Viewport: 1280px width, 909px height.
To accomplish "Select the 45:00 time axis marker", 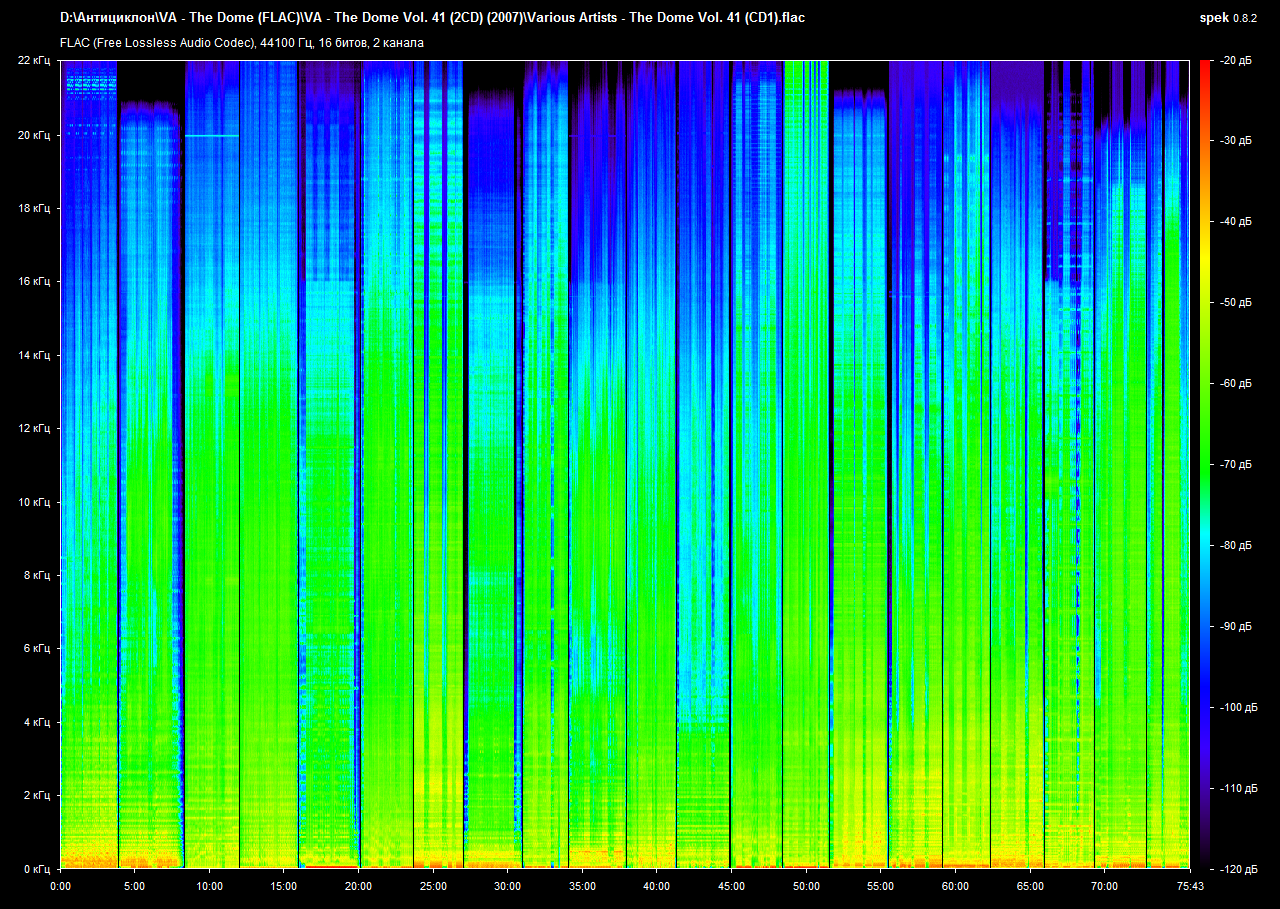I will point(731,886).
